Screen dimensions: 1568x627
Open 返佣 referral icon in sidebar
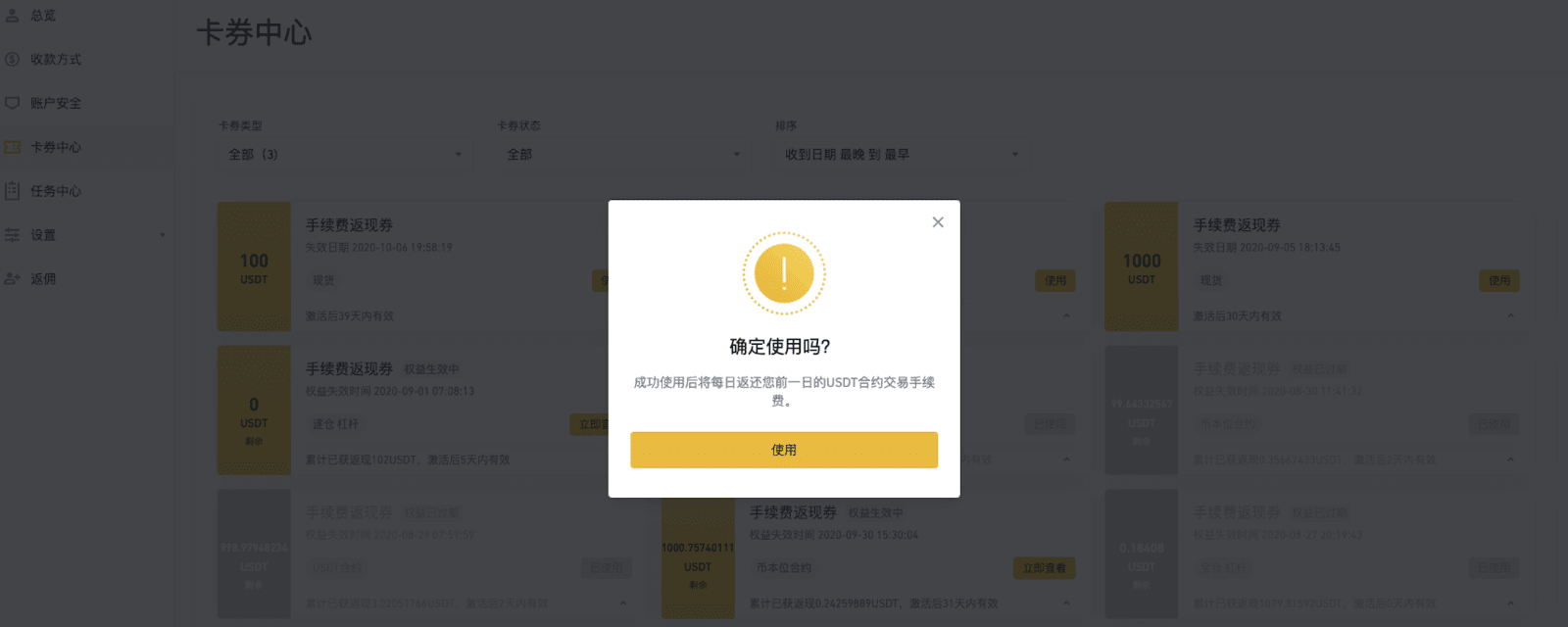[x=13, y=279]
